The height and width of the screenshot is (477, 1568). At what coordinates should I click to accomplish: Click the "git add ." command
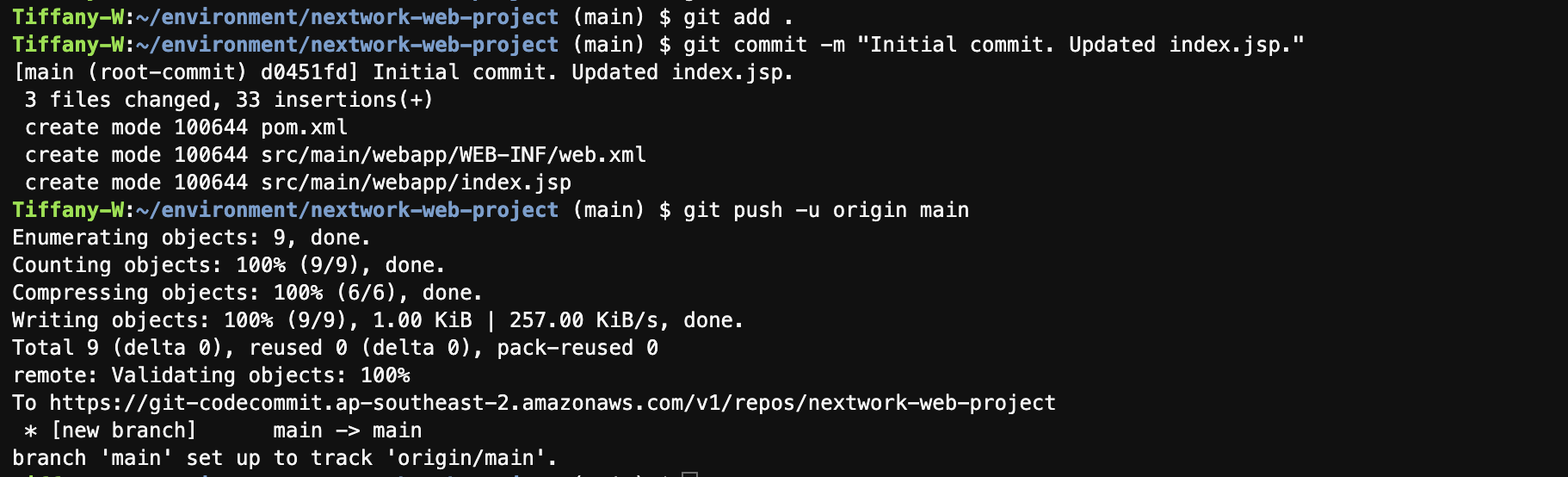[x=738, y=17]
